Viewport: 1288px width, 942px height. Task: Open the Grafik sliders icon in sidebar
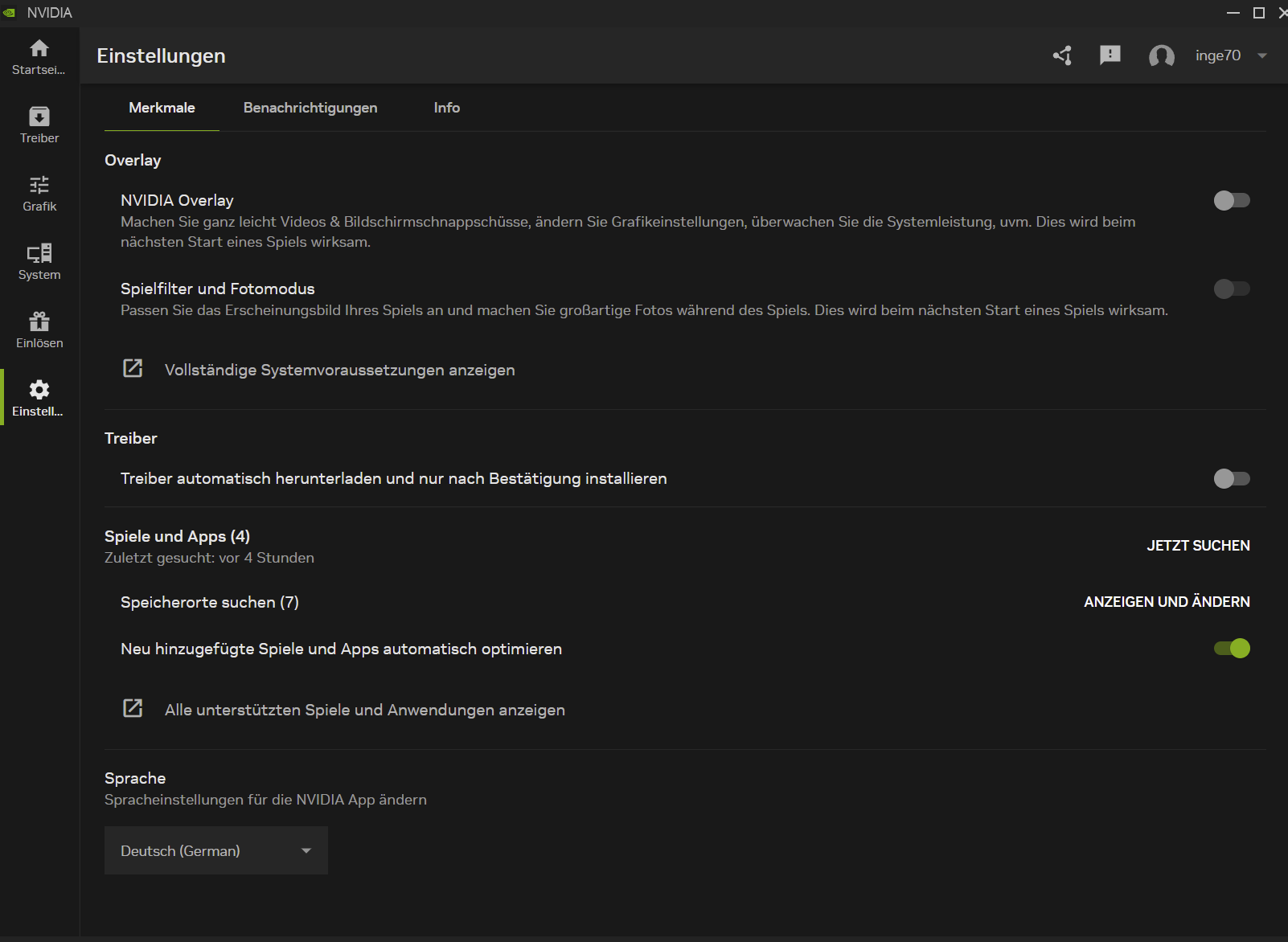click(x=39, y=185)
